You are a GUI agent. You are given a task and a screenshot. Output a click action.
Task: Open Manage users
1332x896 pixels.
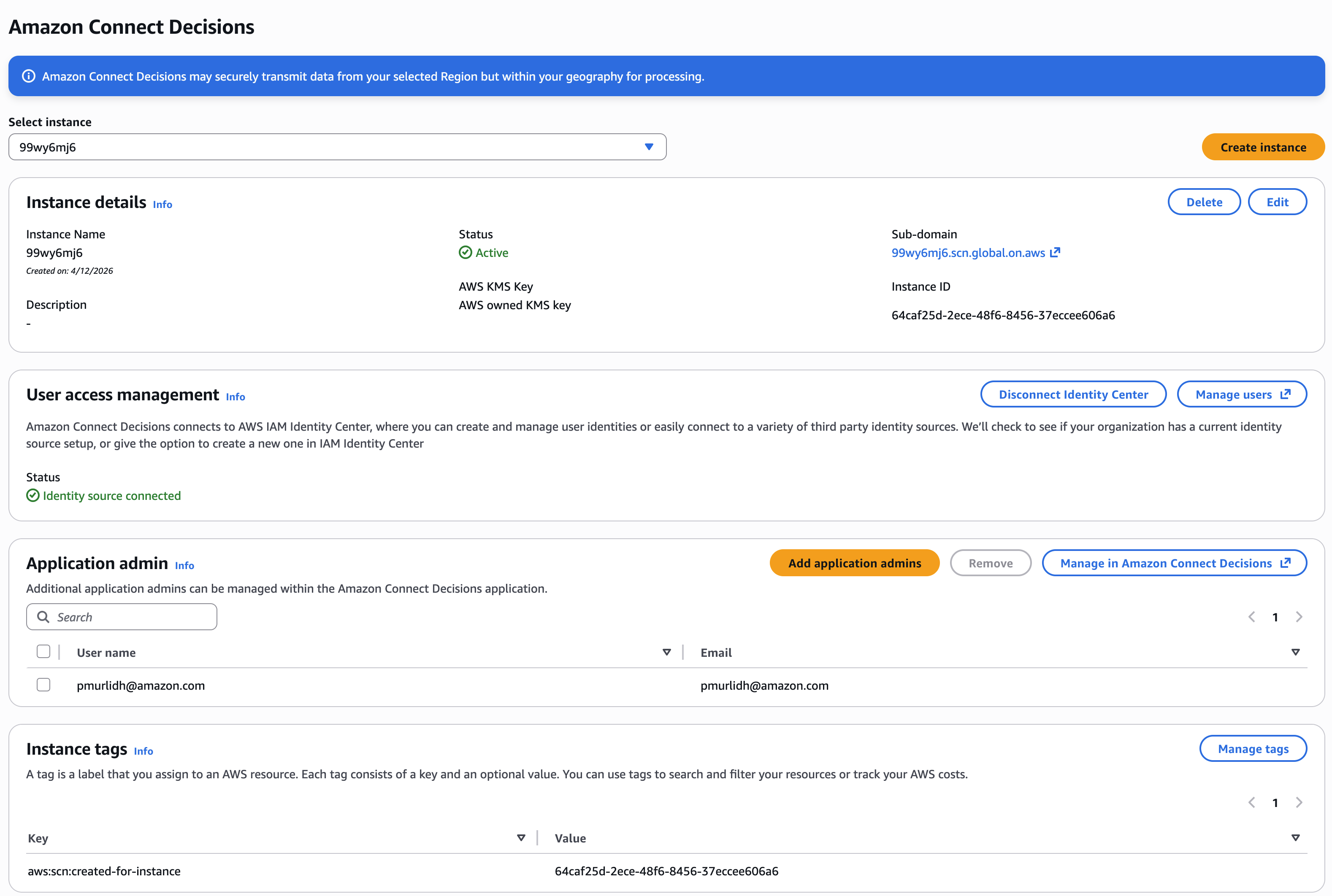[x=1242, y=394]
